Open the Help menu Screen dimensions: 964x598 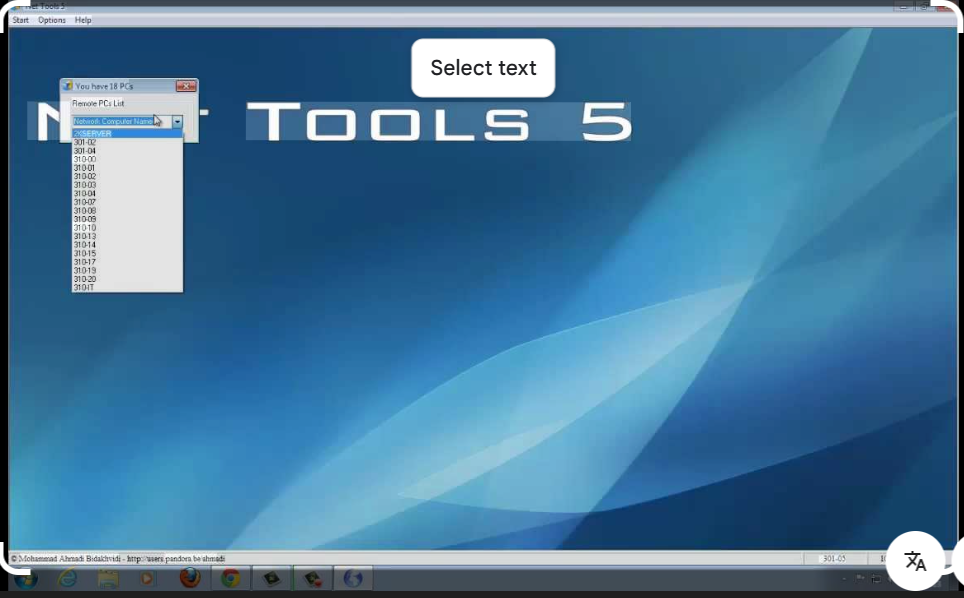click(x=83, y=19)
